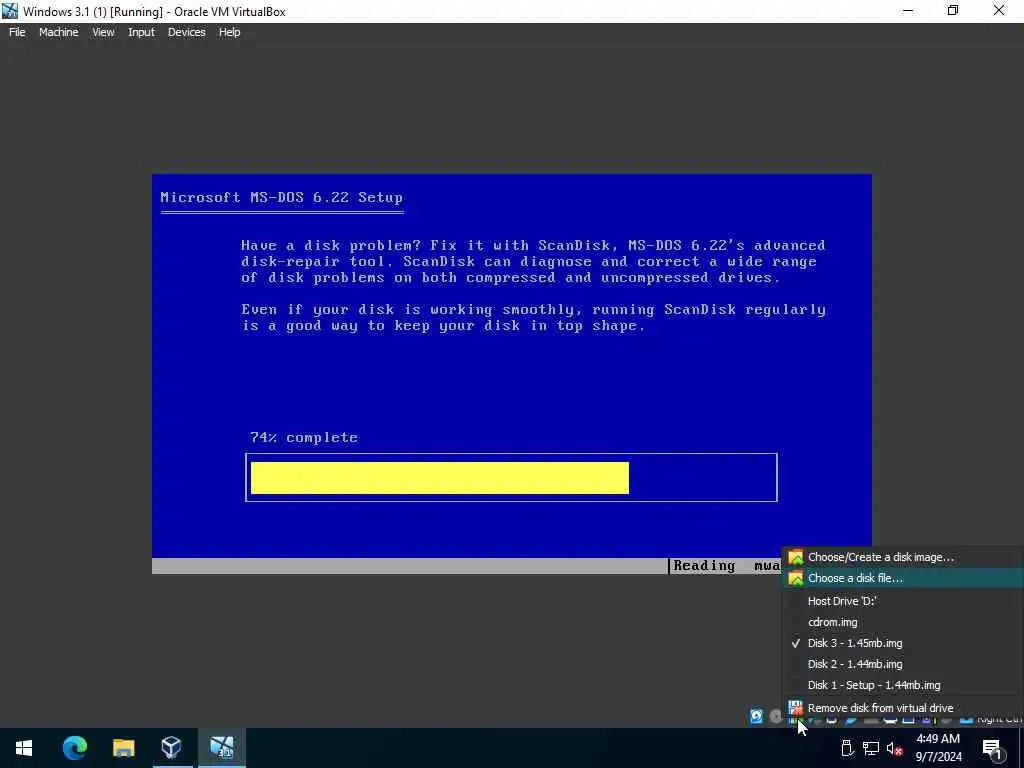Click the 4:49 AM clock in tray

[938, 739]
